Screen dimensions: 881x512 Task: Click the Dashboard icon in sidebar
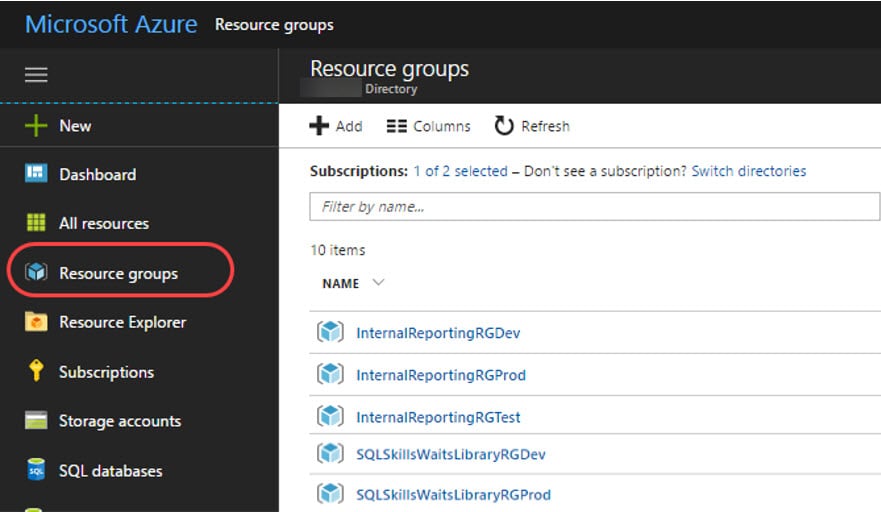36,173
